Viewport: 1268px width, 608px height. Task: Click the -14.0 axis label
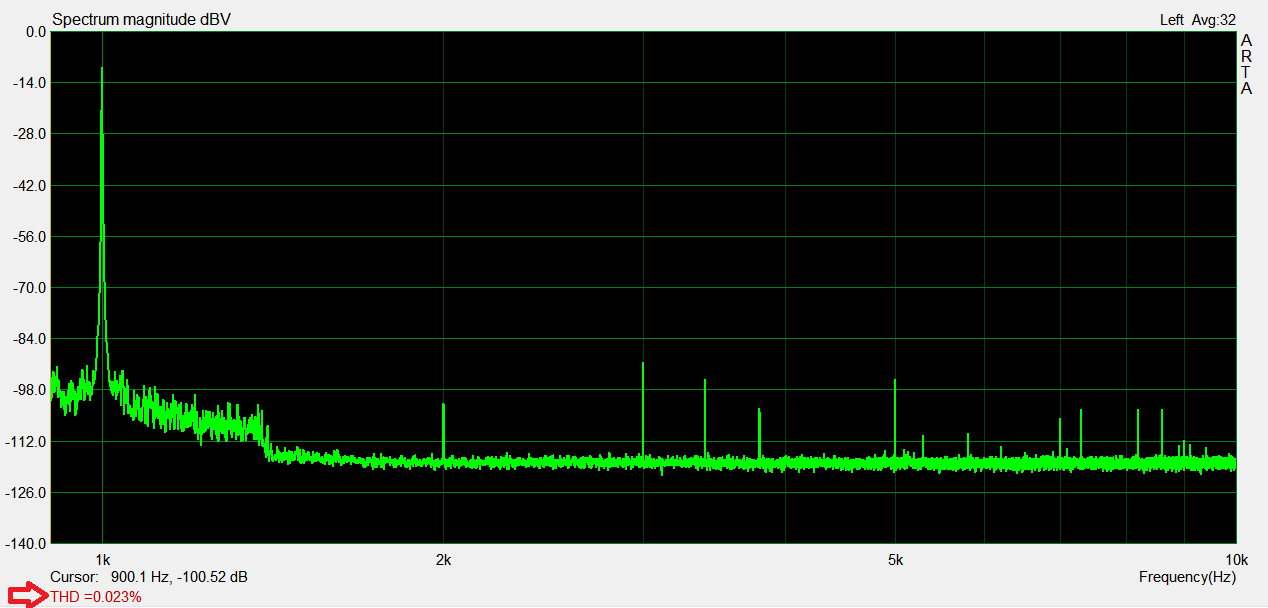[x=31, y=83]
